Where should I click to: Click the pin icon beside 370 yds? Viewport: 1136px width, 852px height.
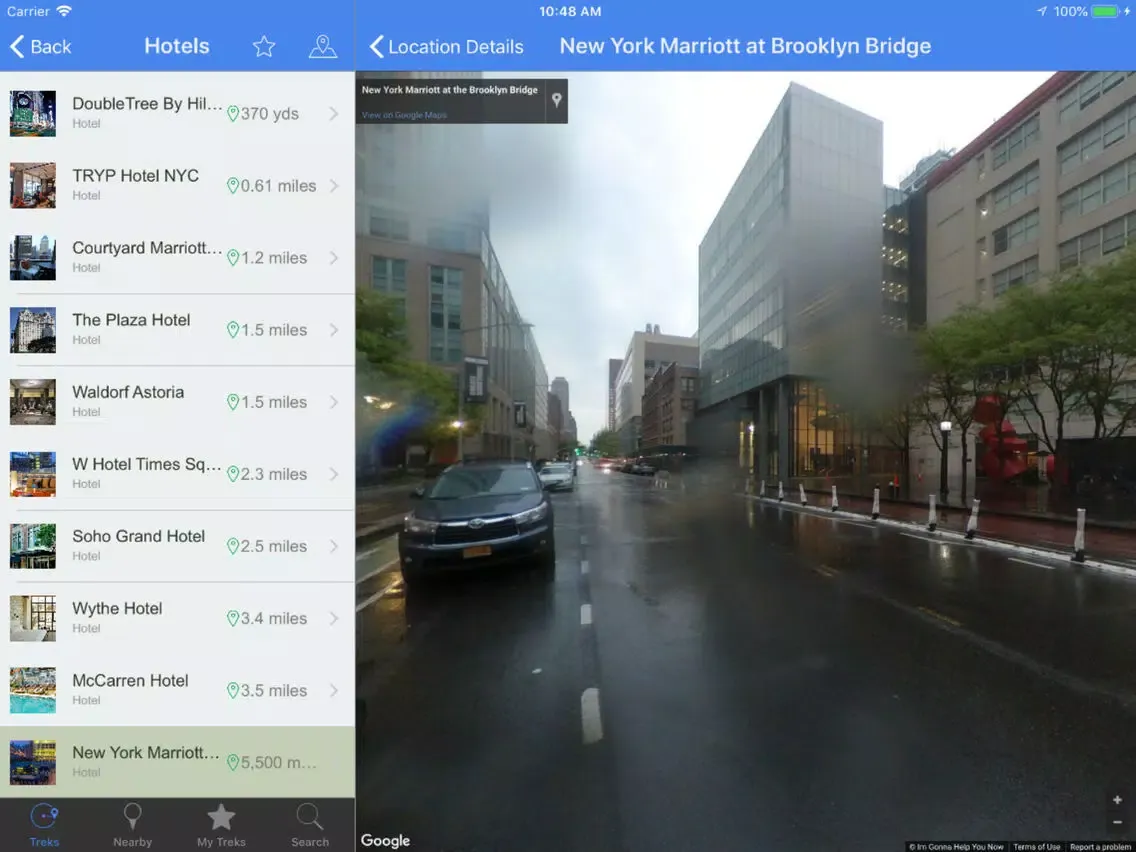click(x=233, y=114)
